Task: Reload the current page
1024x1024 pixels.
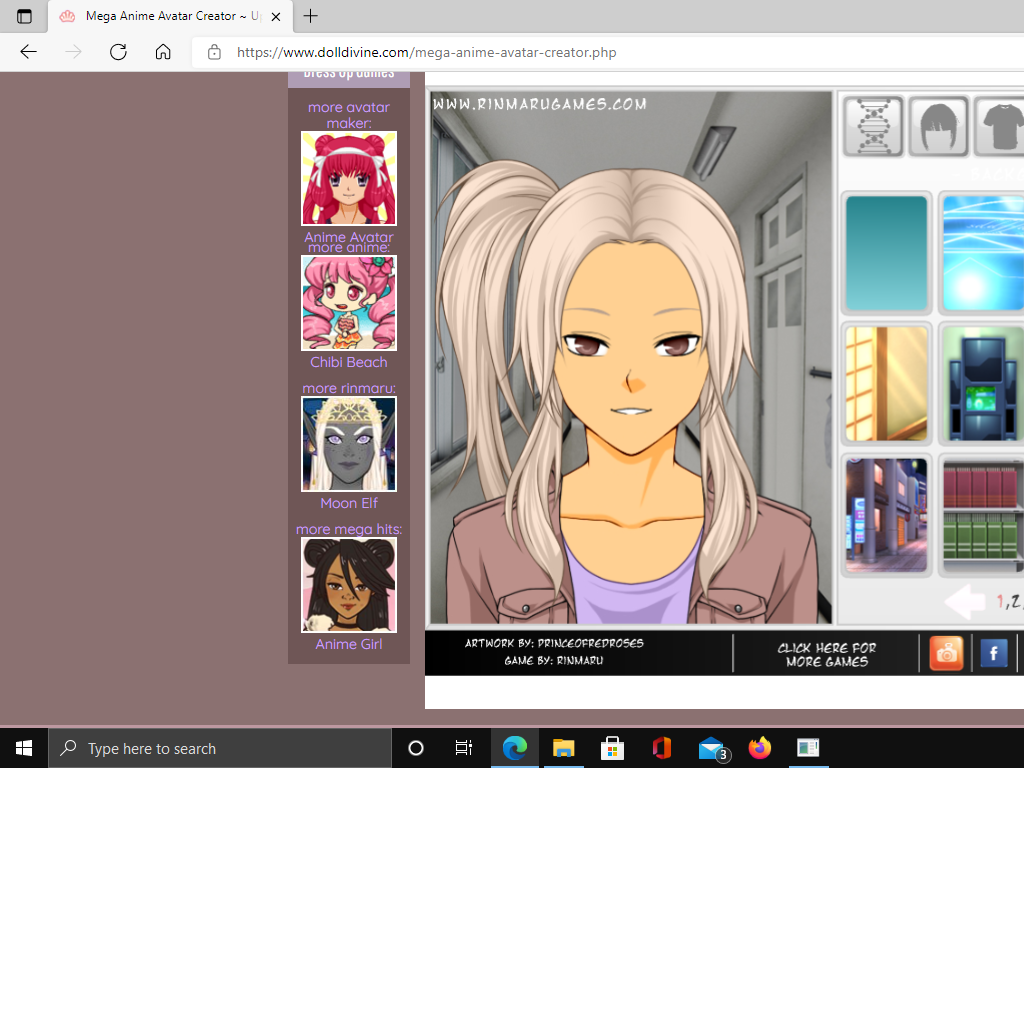Action: tap(118, 52)
